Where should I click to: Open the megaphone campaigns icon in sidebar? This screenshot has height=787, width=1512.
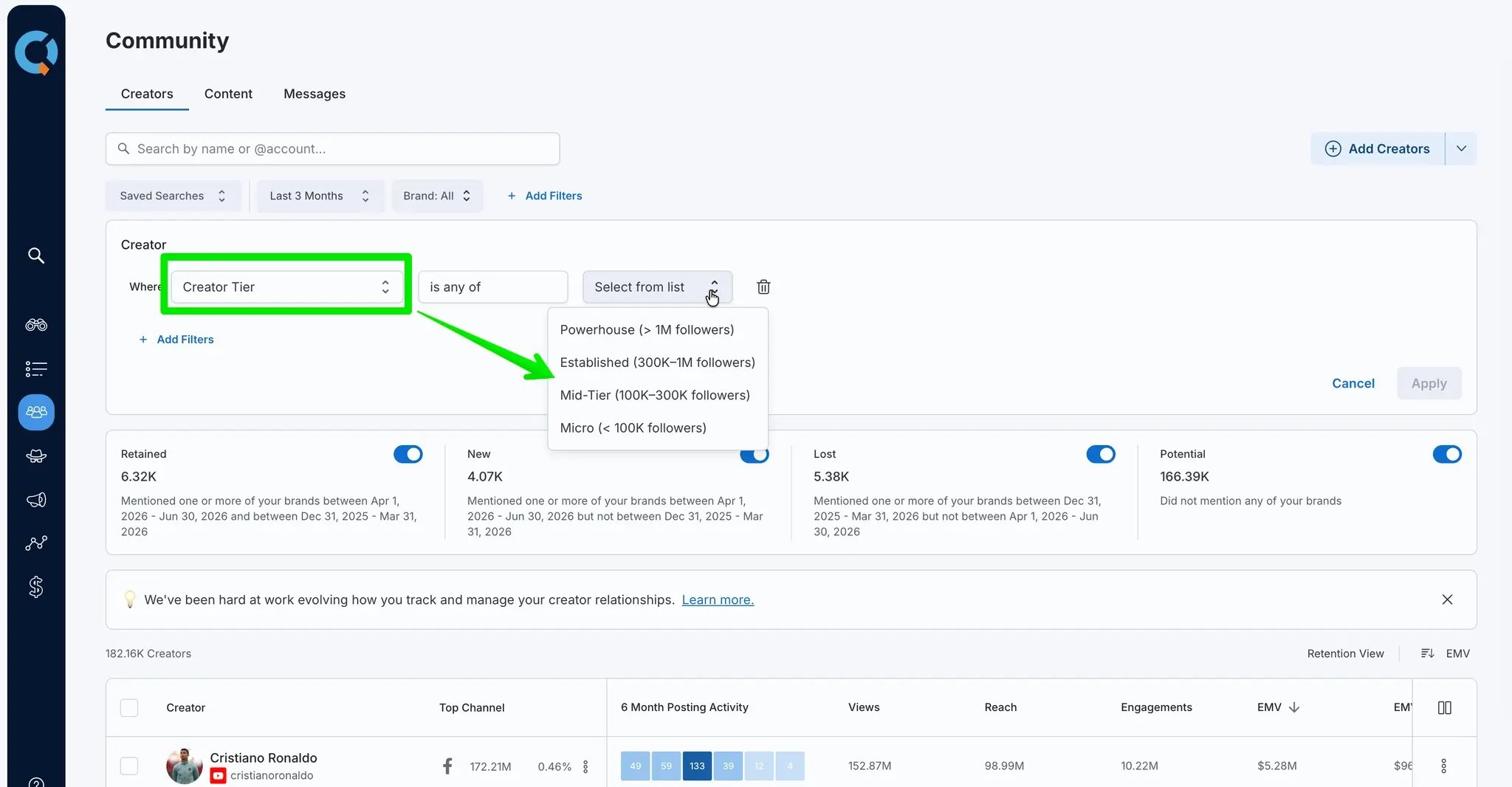point(36,500)
